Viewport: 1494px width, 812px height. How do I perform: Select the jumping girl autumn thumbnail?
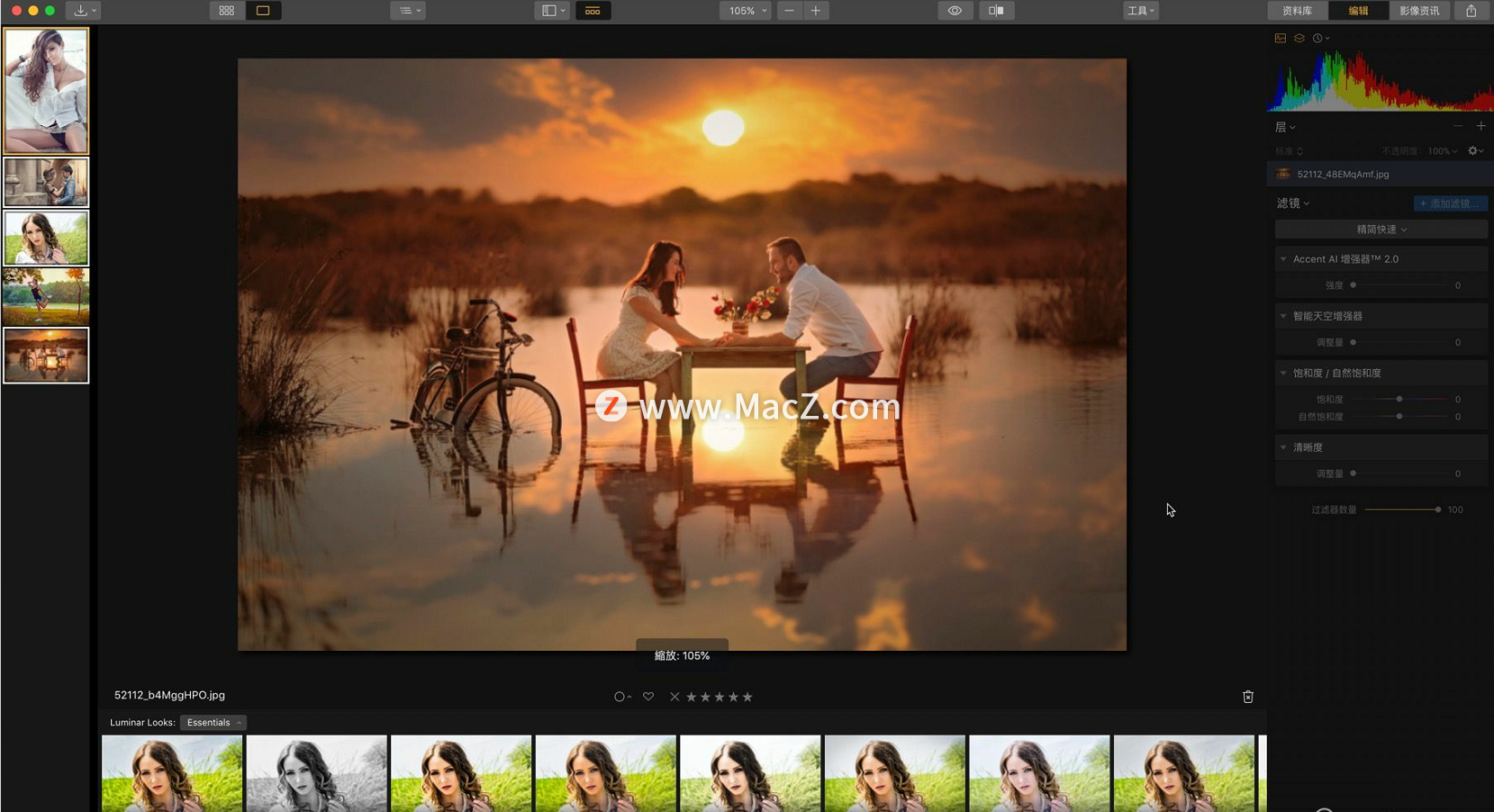pos(46,296)
